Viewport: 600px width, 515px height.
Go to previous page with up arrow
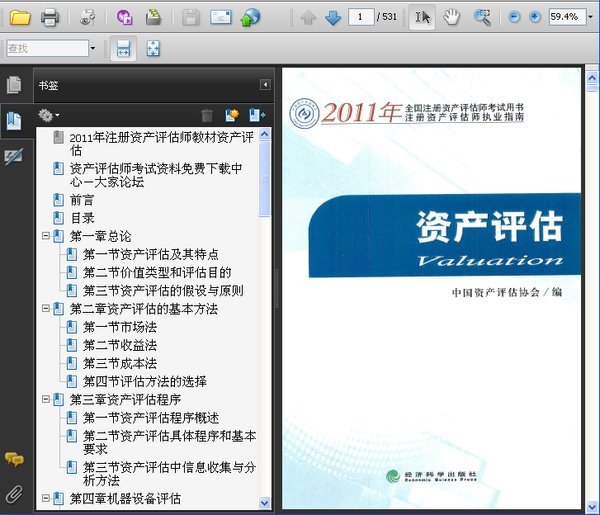(x=308, y=17)
